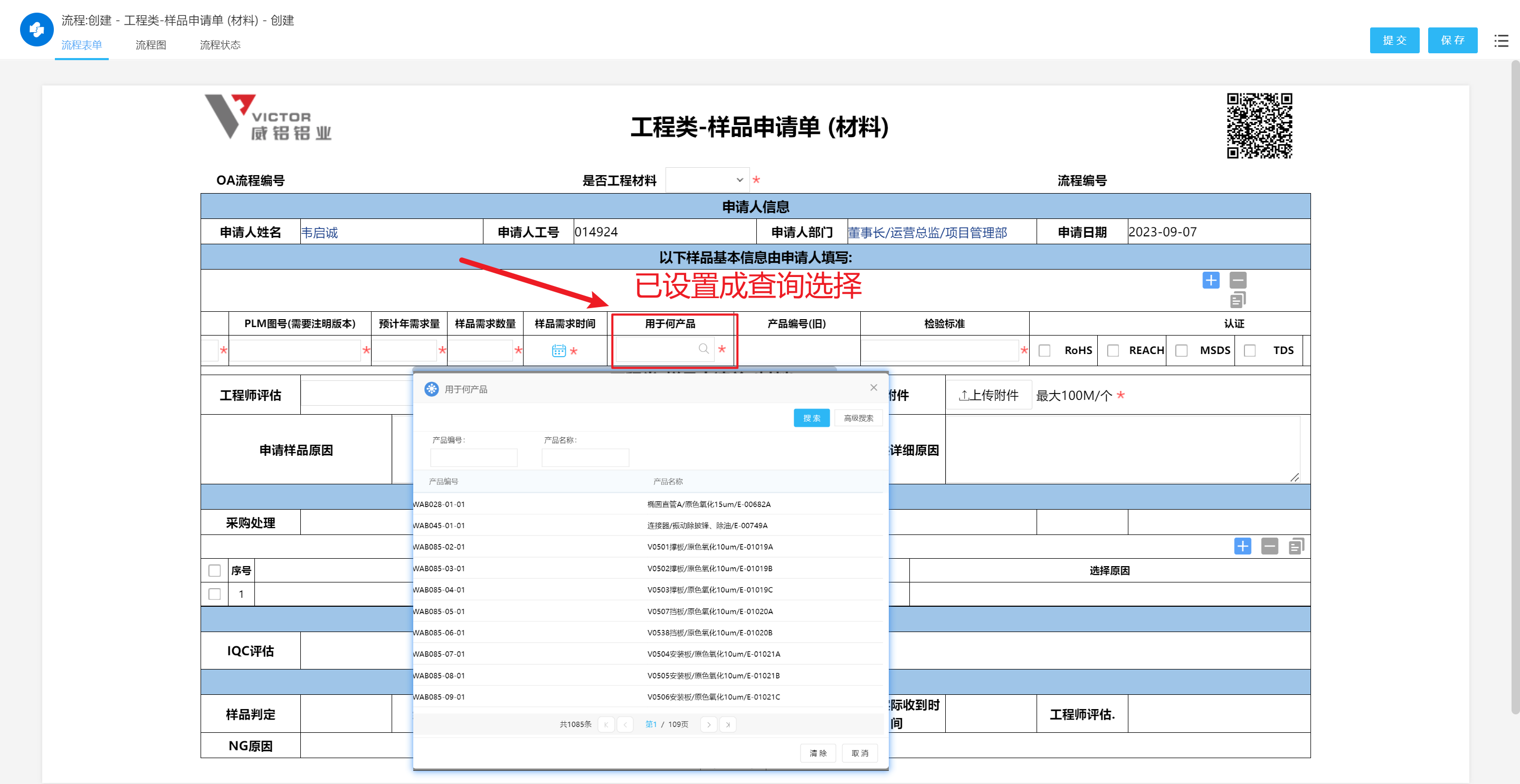Go to last page in dialog pager

(x=728, y=724)
